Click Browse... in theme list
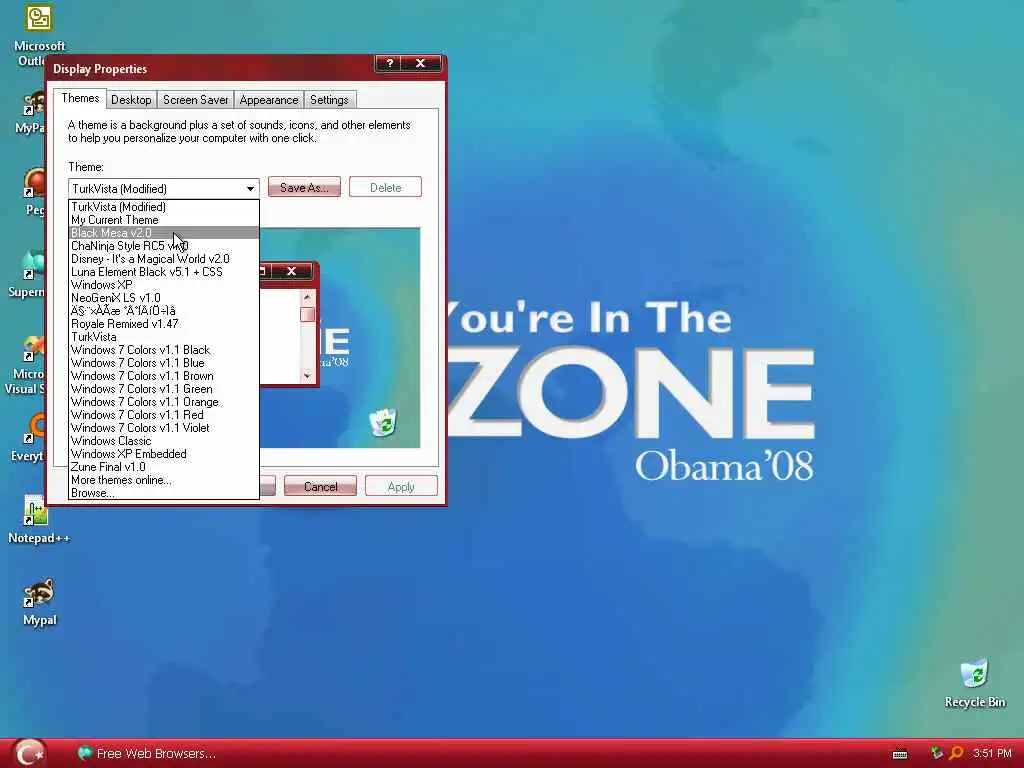 (x=164, y=493)
